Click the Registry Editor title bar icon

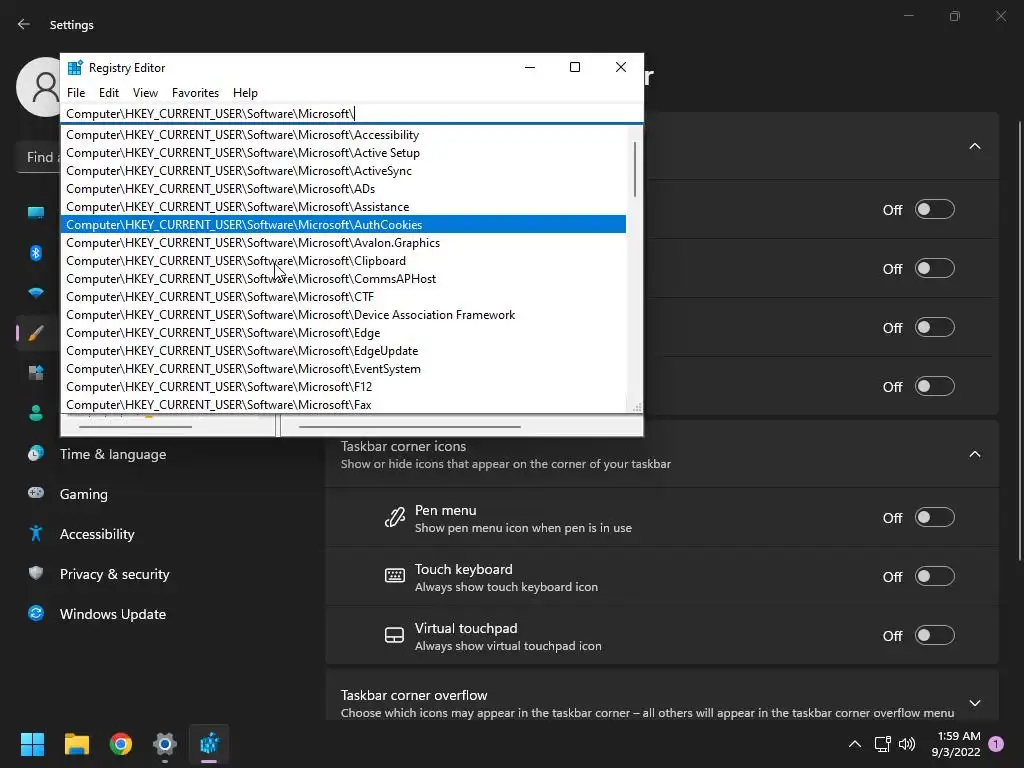tap(75, 68)
